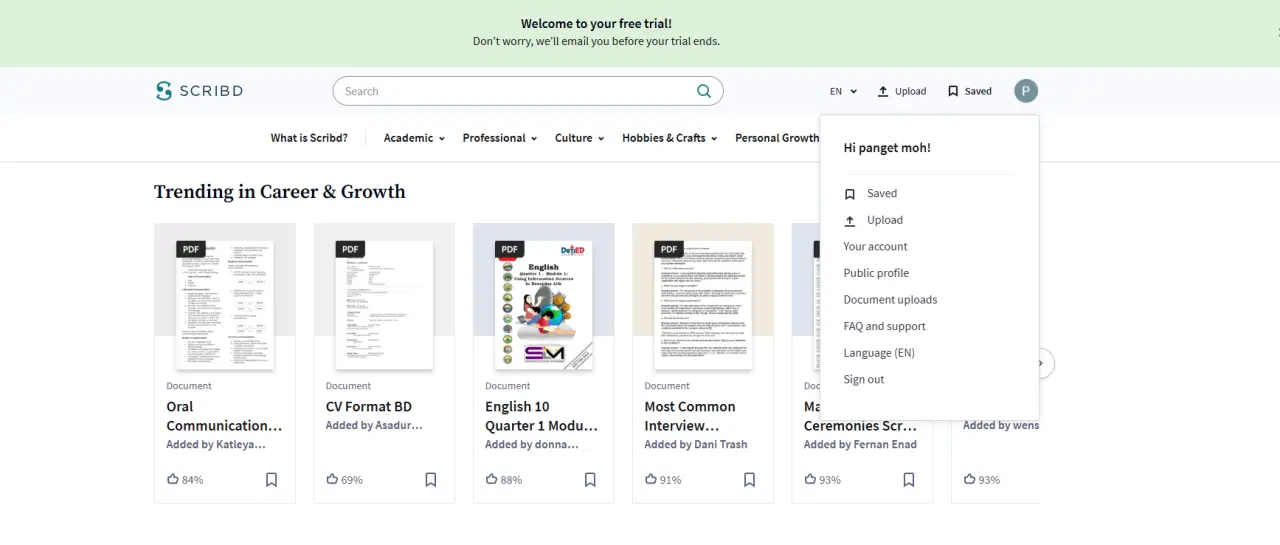This screenshot has width=1280, height=545.
Task: Click Upload in the top header
Action: (x=902, y=91)
